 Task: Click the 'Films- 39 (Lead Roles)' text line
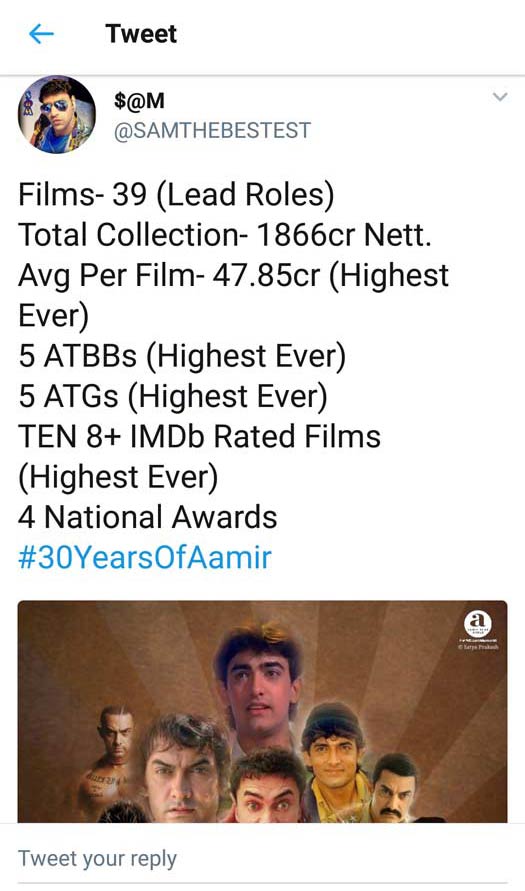(176, 194)
